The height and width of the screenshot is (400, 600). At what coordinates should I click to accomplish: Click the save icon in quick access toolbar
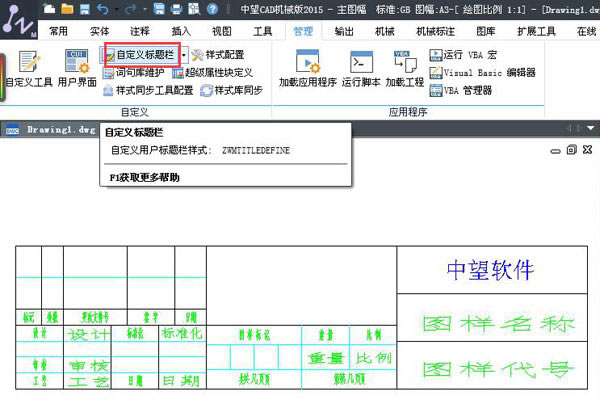[x=85, y=9]
